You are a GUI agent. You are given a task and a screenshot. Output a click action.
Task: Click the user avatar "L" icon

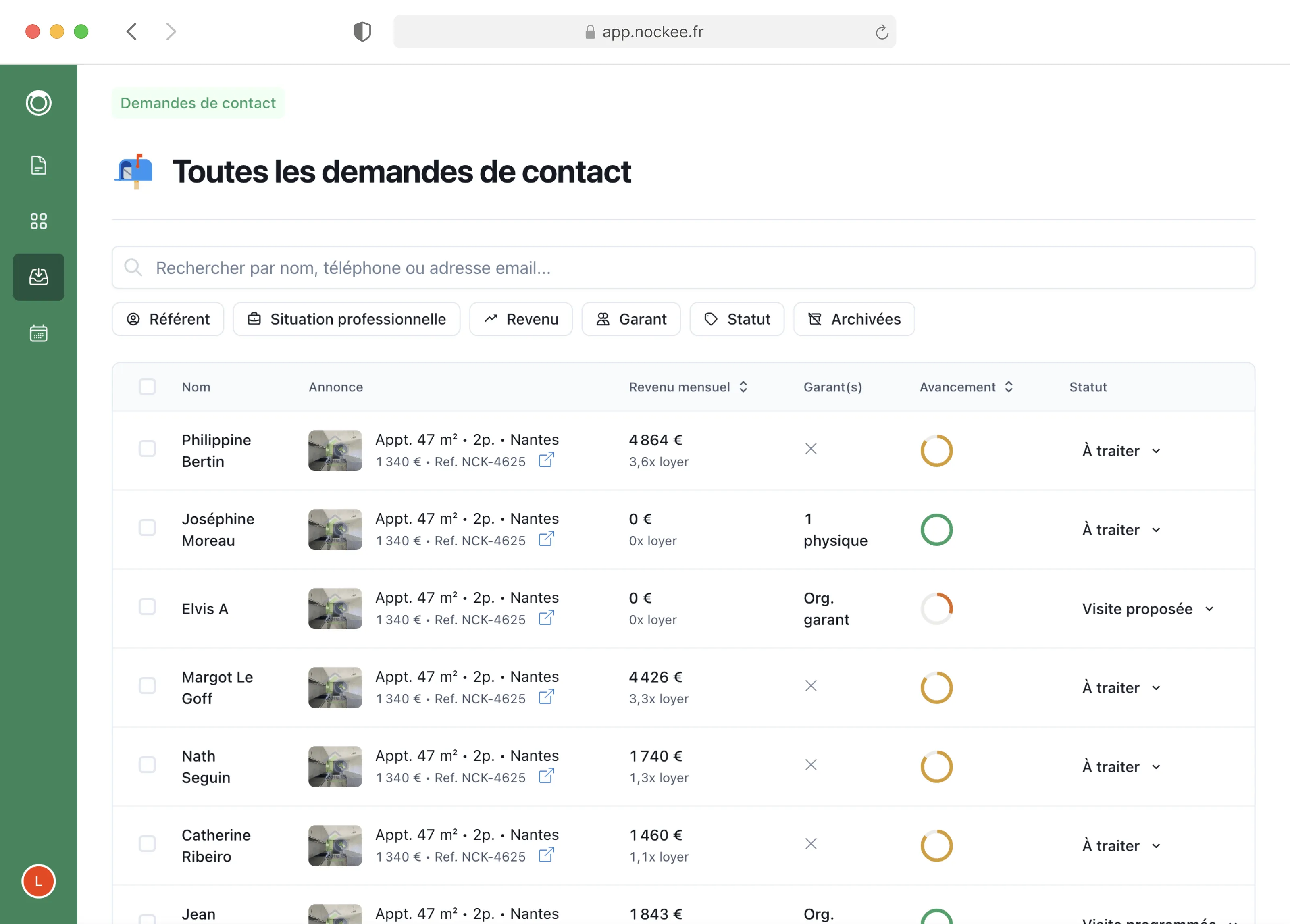click(38, 881)
